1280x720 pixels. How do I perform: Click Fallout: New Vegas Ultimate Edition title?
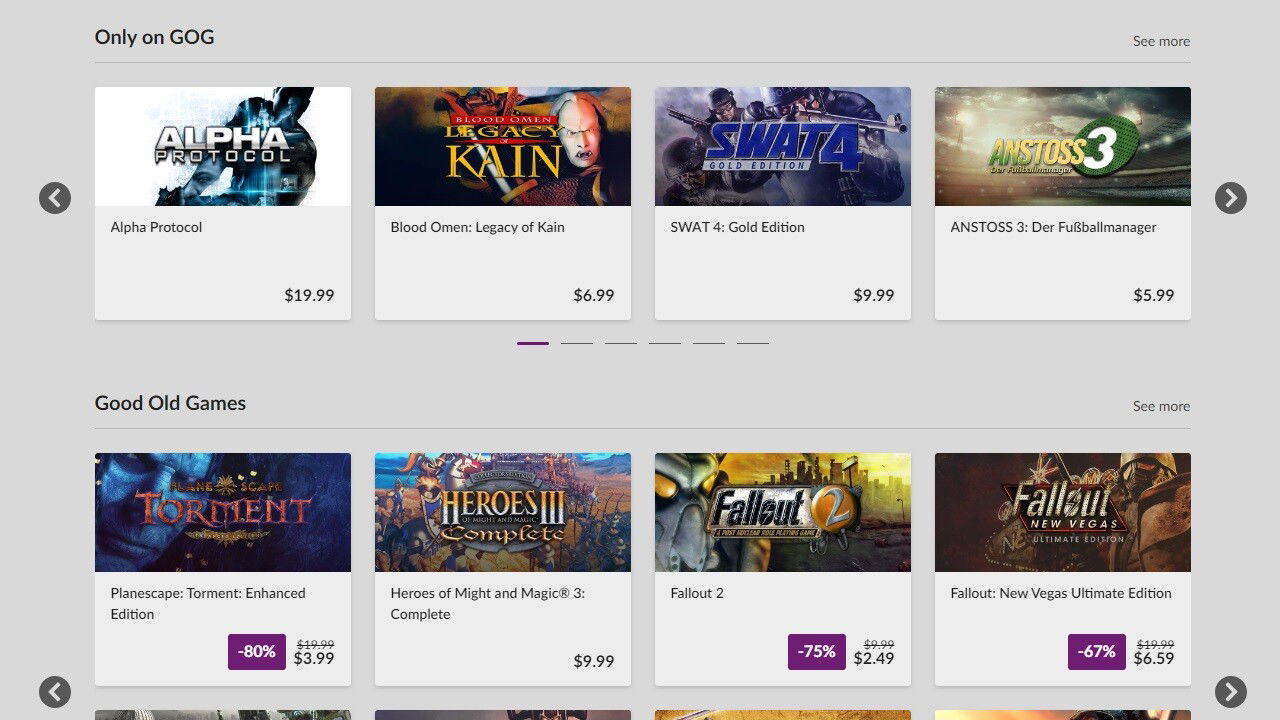click(x=1061, y=593)
